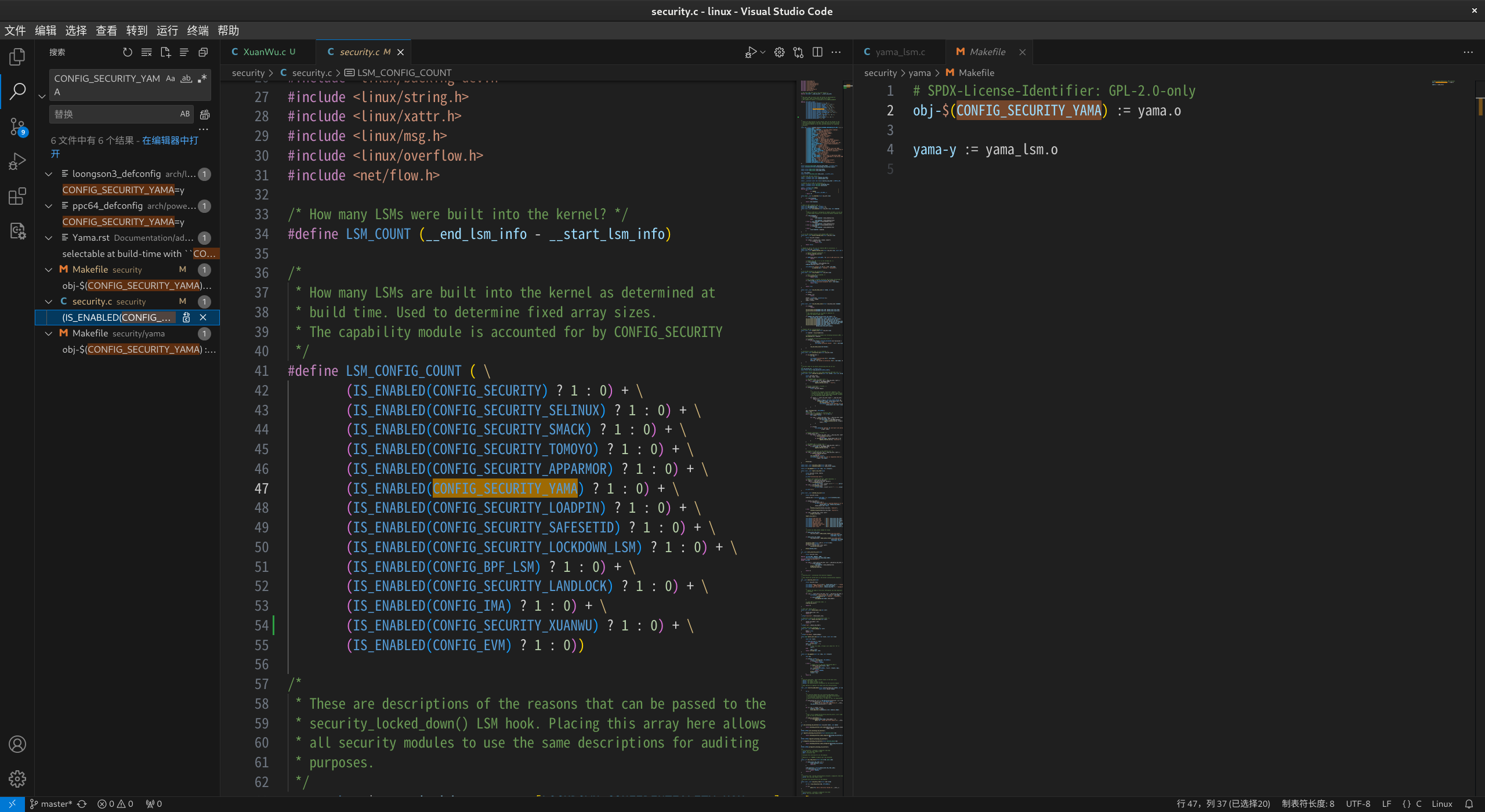Open 'selectable at build-time' Yama.rst result
Viewport: 1485px width, 812px height.
tap(139, 253)
